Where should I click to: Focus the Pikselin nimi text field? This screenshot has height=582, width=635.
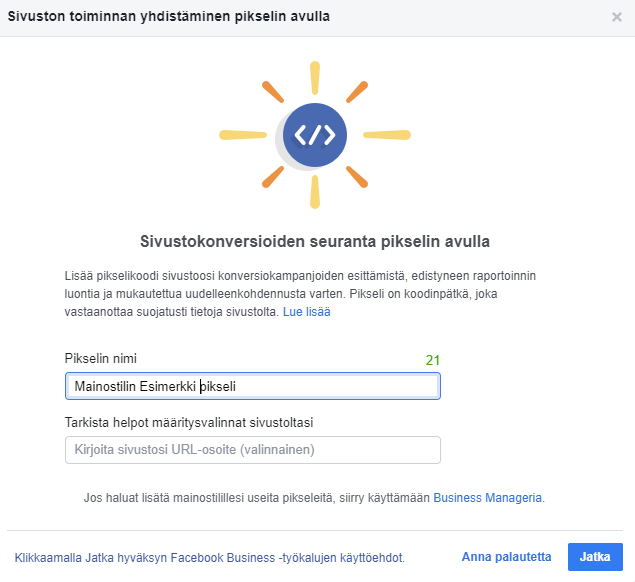click(x=253, y=386)
